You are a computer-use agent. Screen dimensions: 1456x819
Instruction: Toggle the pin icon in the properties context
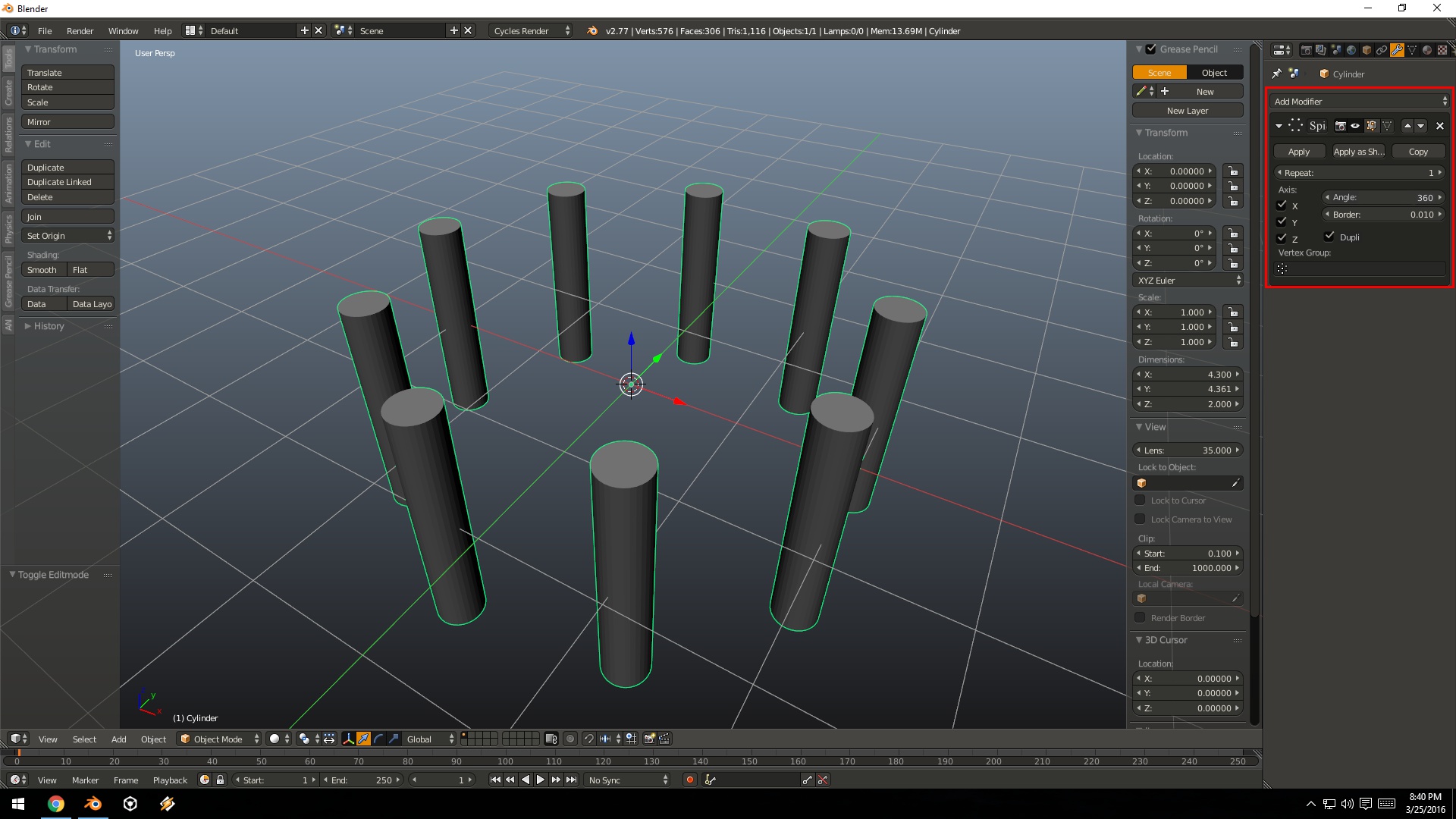pyautogui.click(x=1277, y=74)
